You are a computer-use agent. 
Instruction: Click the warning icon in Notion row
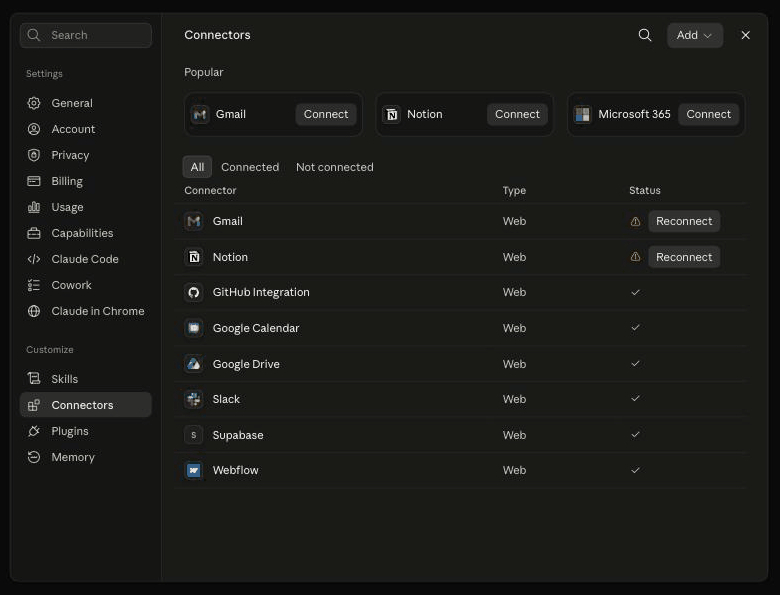pos(635,257)
